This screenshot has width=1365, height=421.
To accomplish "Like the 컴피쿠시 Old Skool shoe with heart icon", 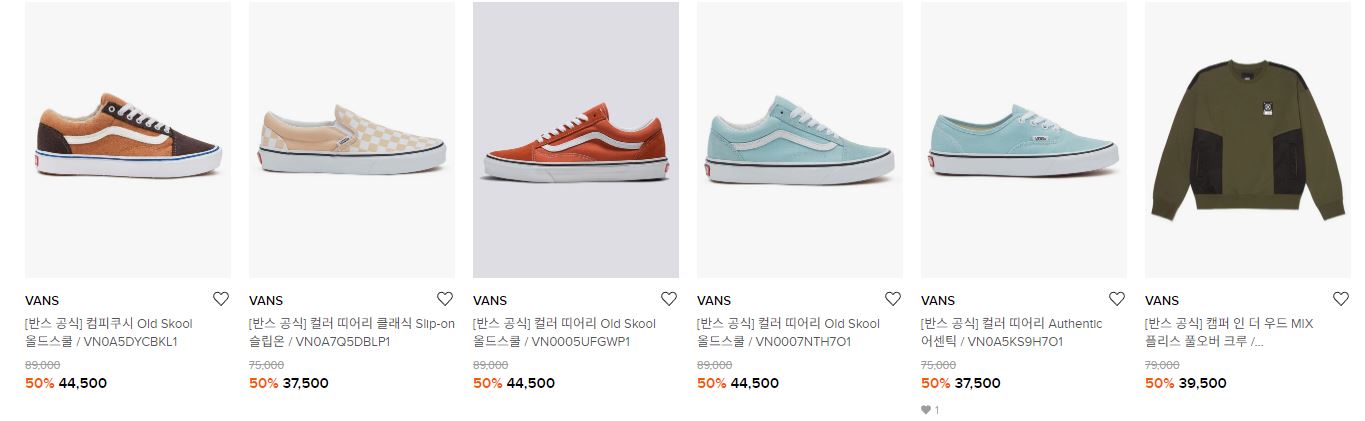I will pyautogui.click(x=221, y=299).
